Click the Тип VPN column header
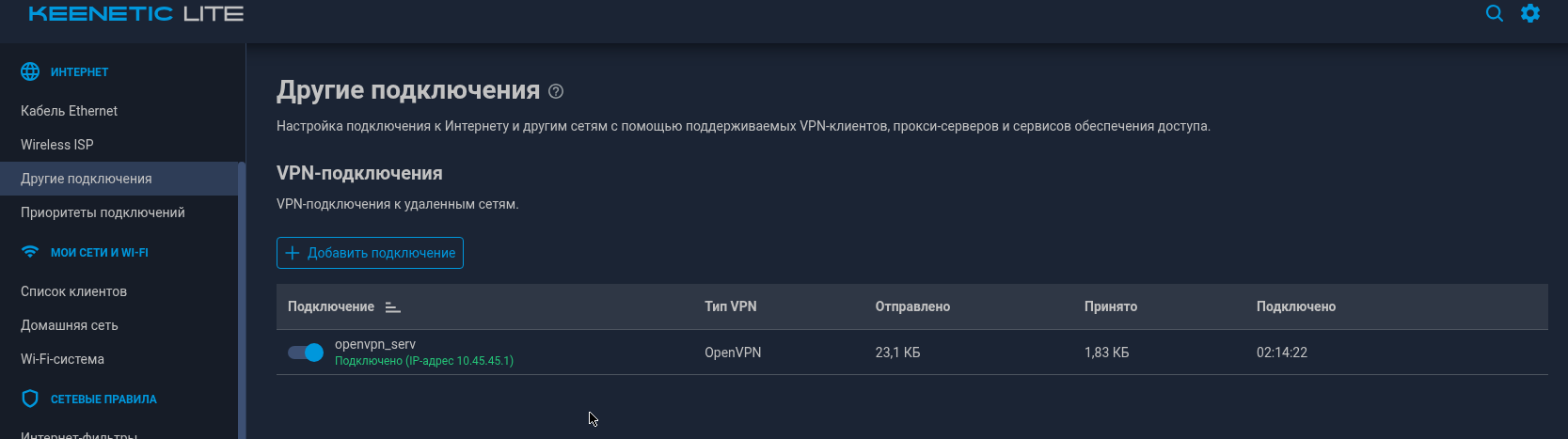This screenshot has width=1568, height=439. [730, 306]
